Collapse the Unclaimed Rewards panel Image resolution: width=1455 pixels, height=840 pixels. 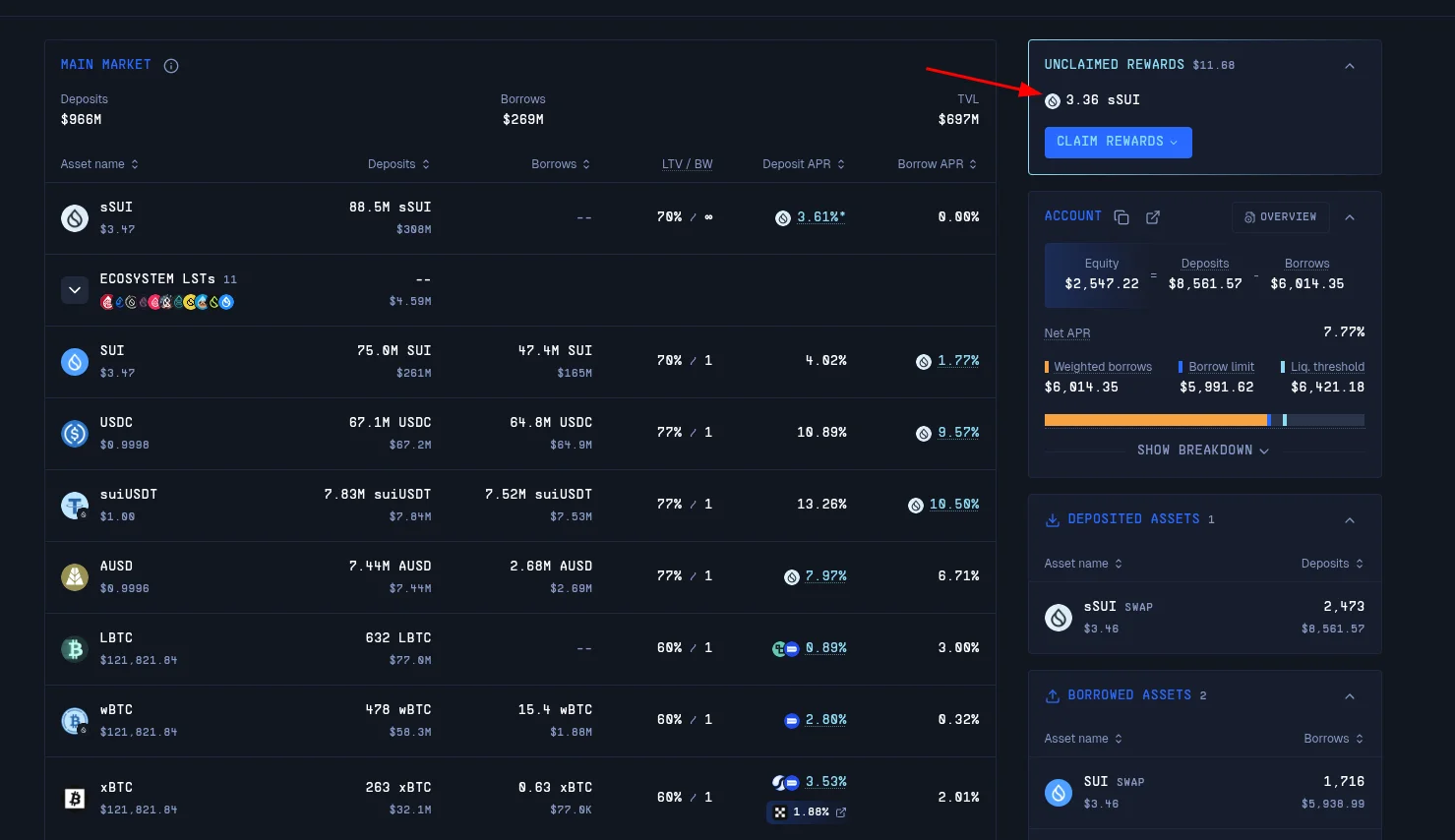(x=1349, y=66)
